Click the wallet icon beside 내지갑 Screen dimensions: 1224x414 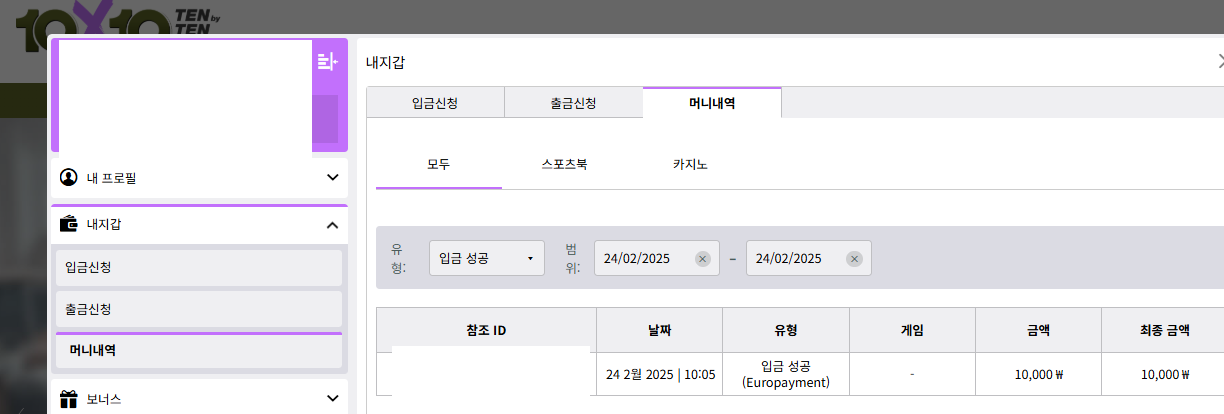pyautogui.click(x=68, y=224)
